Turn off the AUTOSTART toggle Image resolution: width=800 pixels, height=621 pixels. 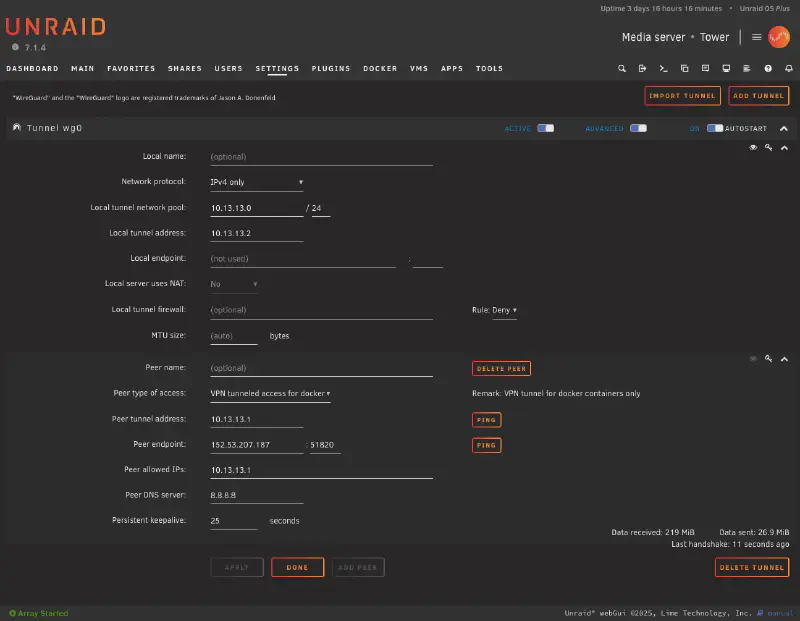tap(715, 128)
